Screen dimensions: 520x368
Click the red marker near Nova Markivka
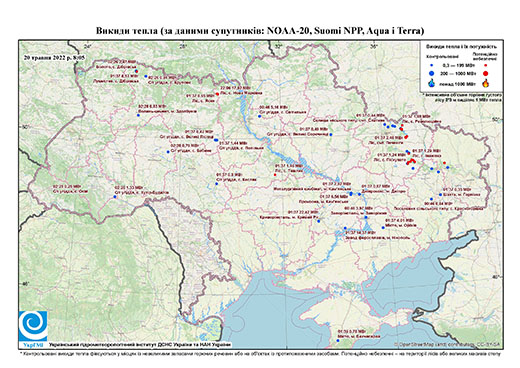pyautogui.click(x=217, y=94)
